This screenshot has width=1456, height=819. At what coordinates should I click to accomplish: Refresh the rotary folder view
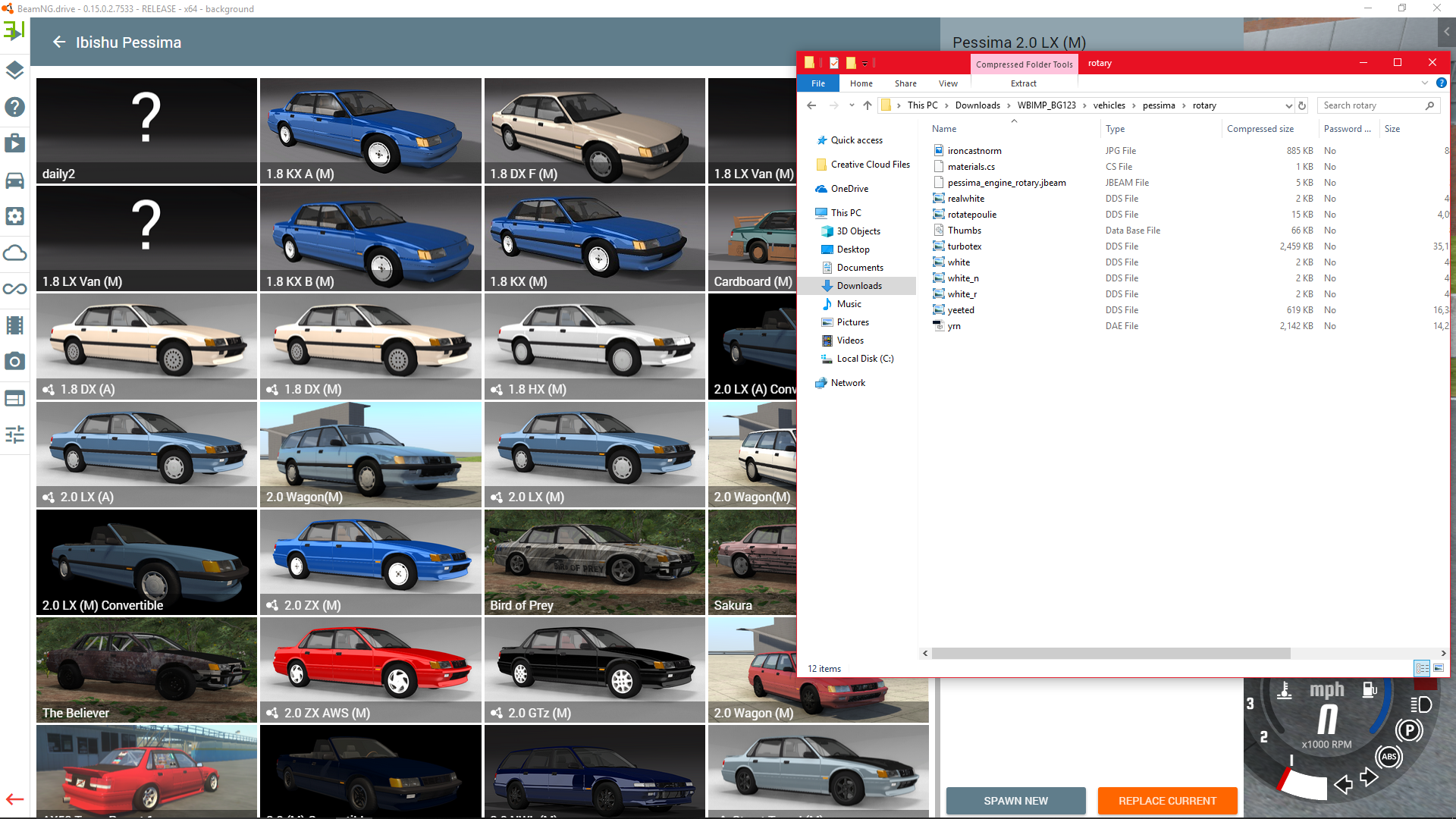point(1302,105)
